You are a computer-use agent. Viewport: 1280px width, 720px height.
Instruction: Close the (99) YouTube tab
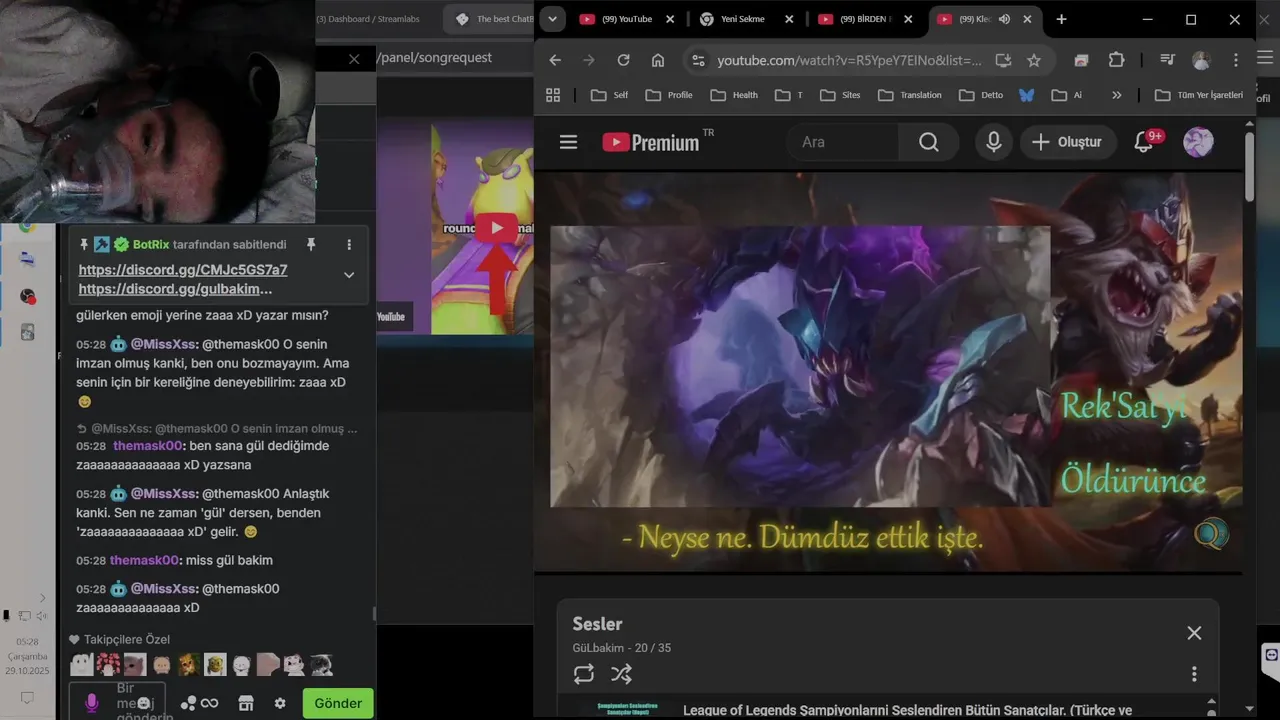click(x=670, y=19)
